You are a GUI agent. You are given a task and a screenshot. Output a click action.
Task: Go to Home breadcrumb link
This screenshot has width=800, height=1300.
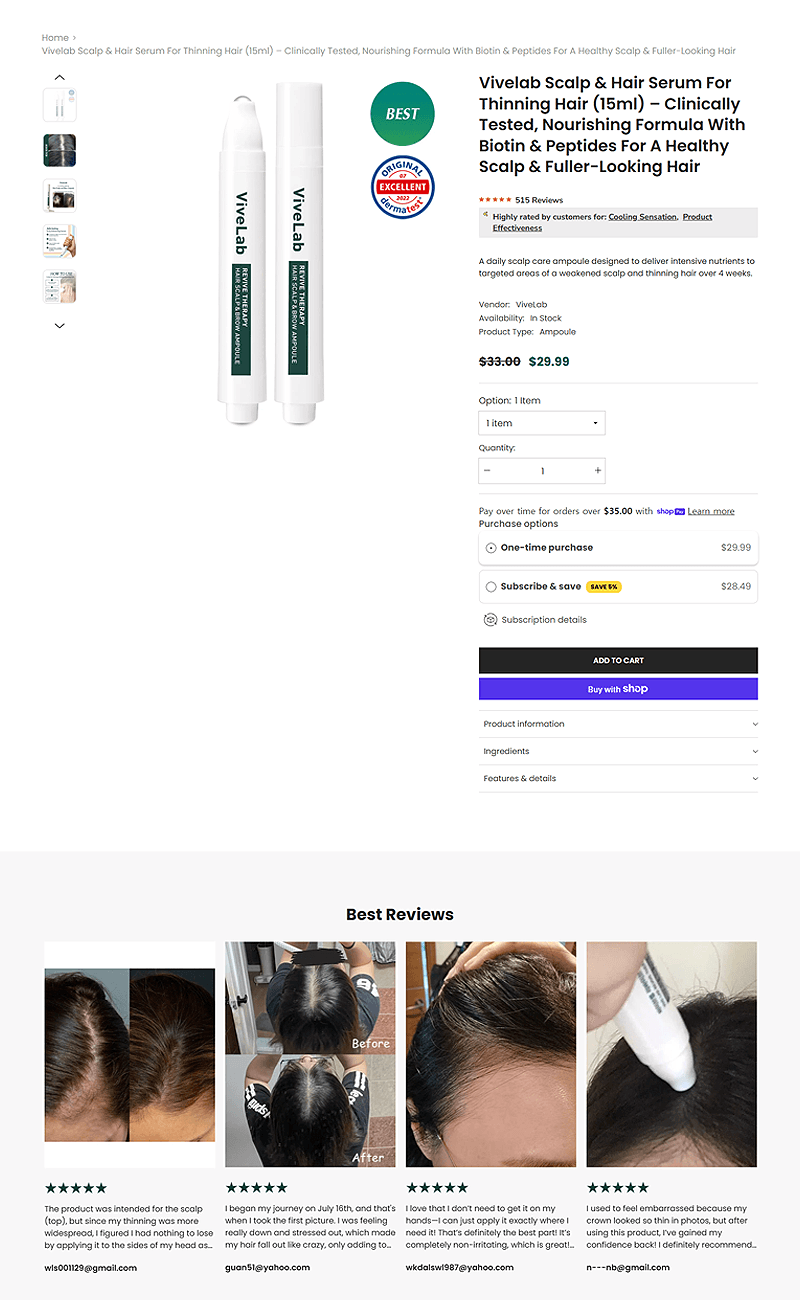tap(55, 38)
